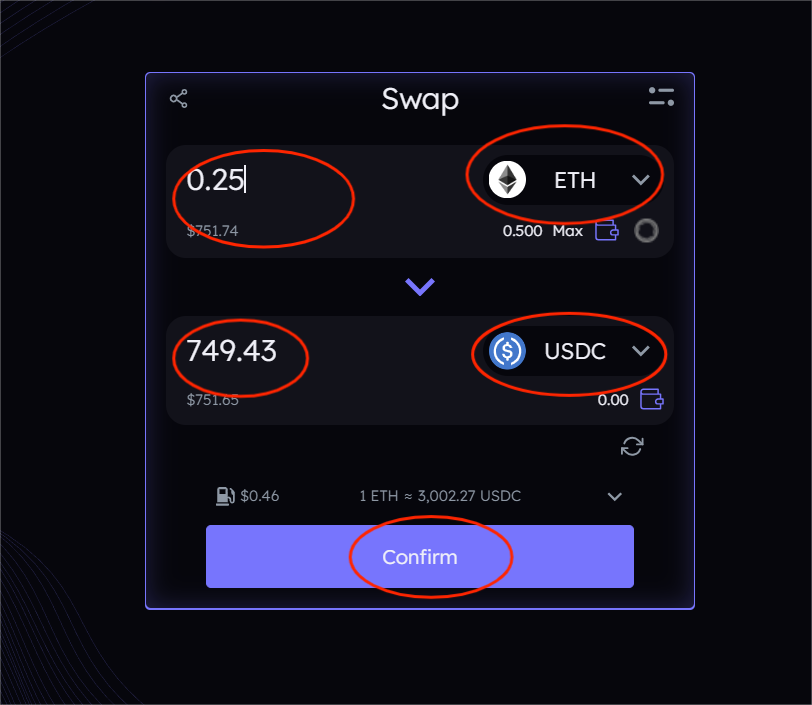
Task: Click the USDC wallet balance icon
Action: click(651, 399)
